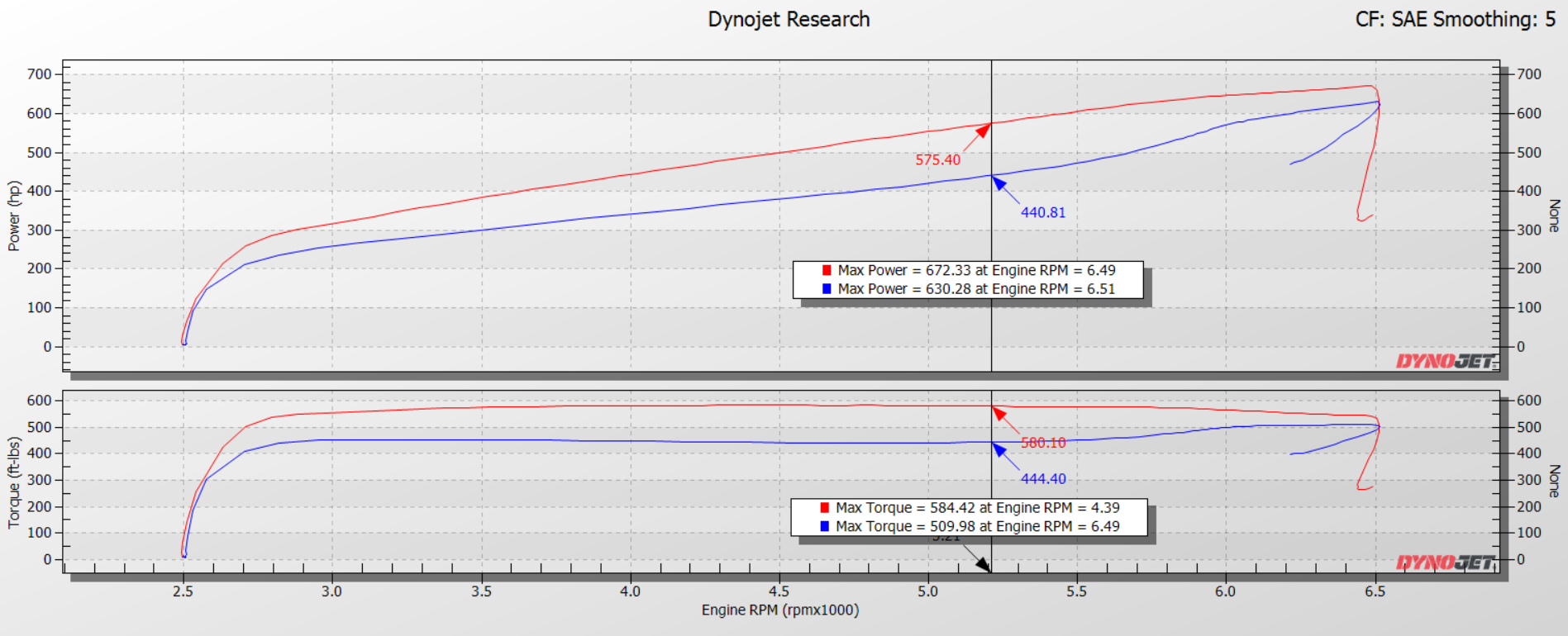Click the Dynojet Research chart title
This screenshot has width=1568, height=636.
pos(789,20)
